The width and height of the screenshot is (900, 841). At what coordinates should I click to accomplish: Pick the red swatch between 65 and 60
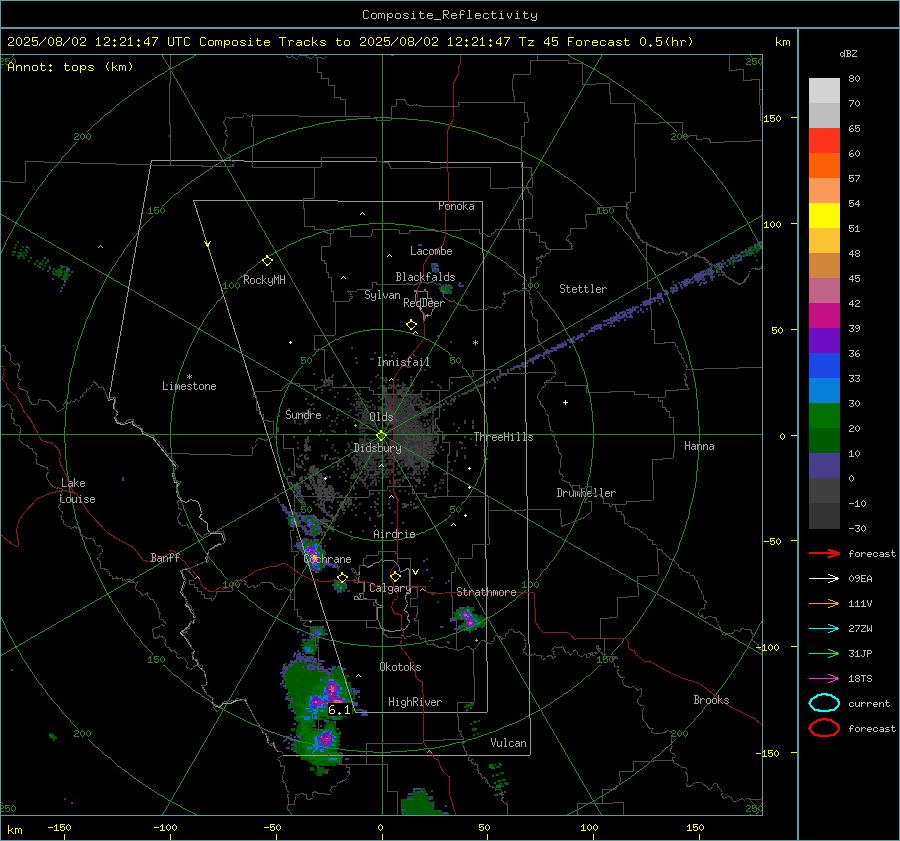tap(824, 141)
